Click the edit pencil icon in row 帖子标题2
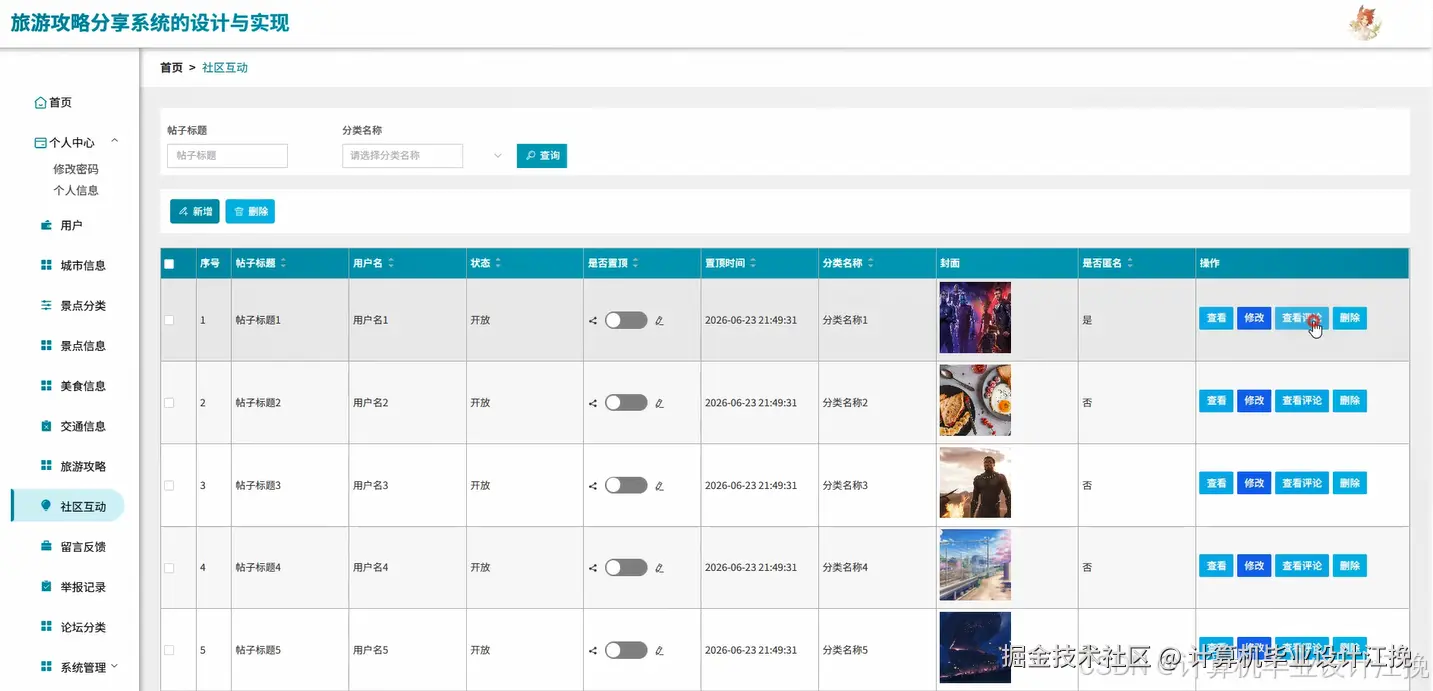 [659, 403]
